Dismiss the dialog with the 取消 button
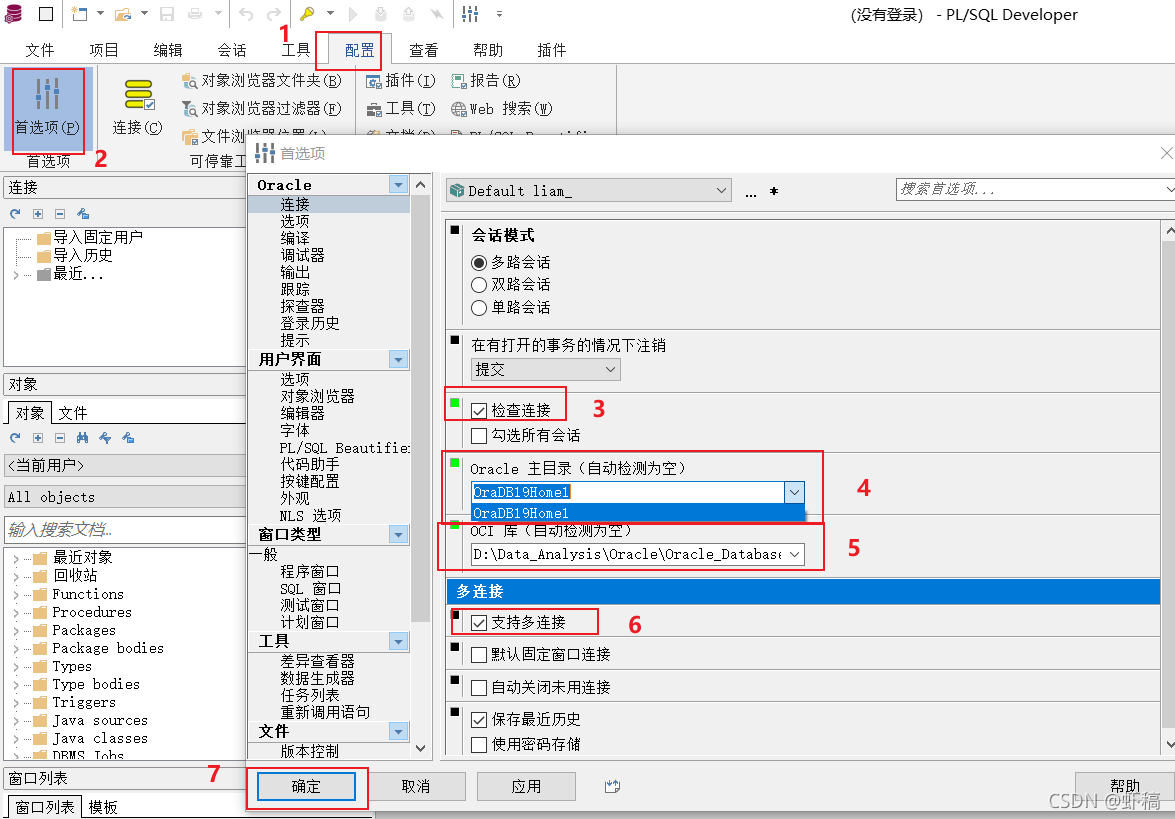Screen dimensions: 1175x819 coord(418,786)
